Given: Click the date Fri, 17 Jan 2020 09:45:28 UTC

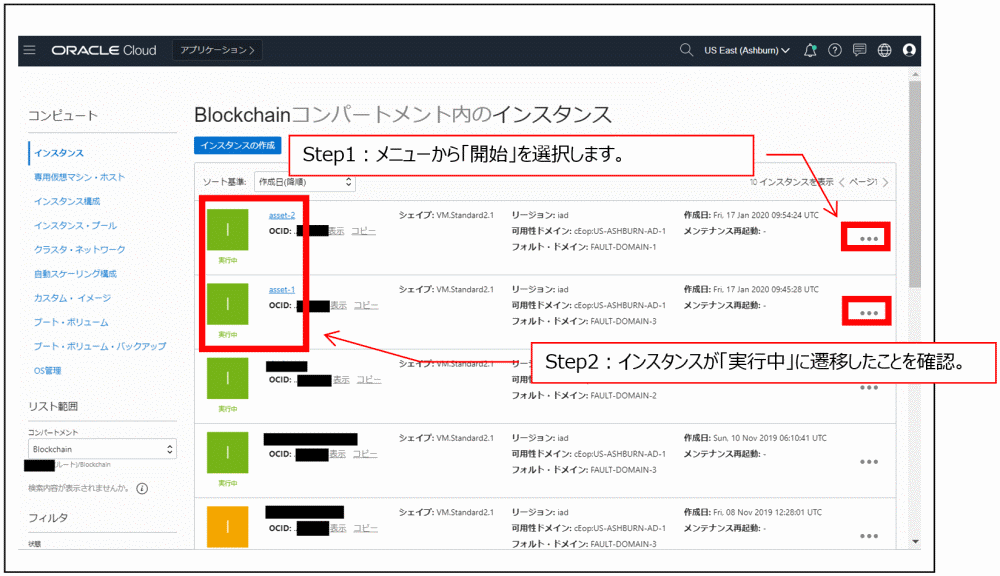Looking at the screenshot, I should 766,290.
